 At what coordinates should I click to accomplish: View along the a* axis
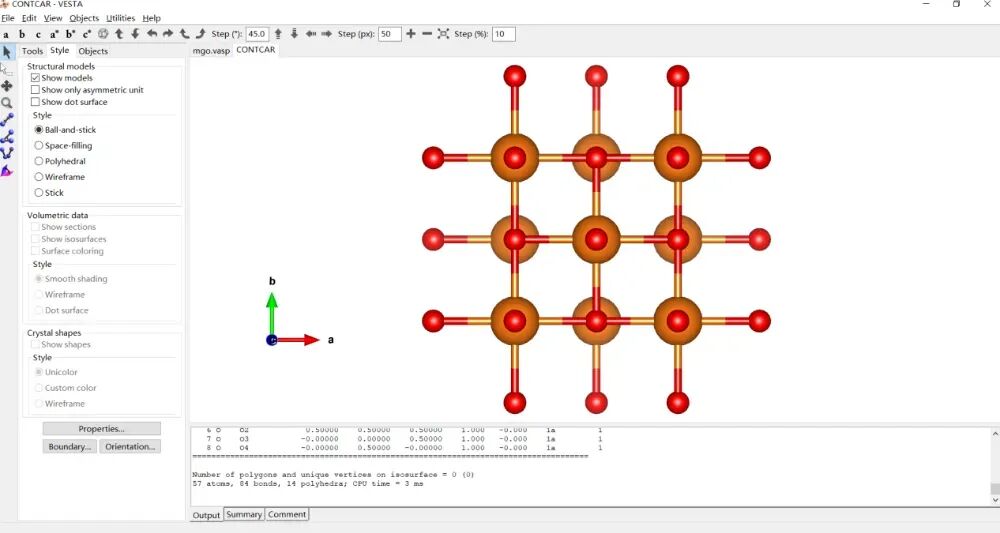(54, 34)
